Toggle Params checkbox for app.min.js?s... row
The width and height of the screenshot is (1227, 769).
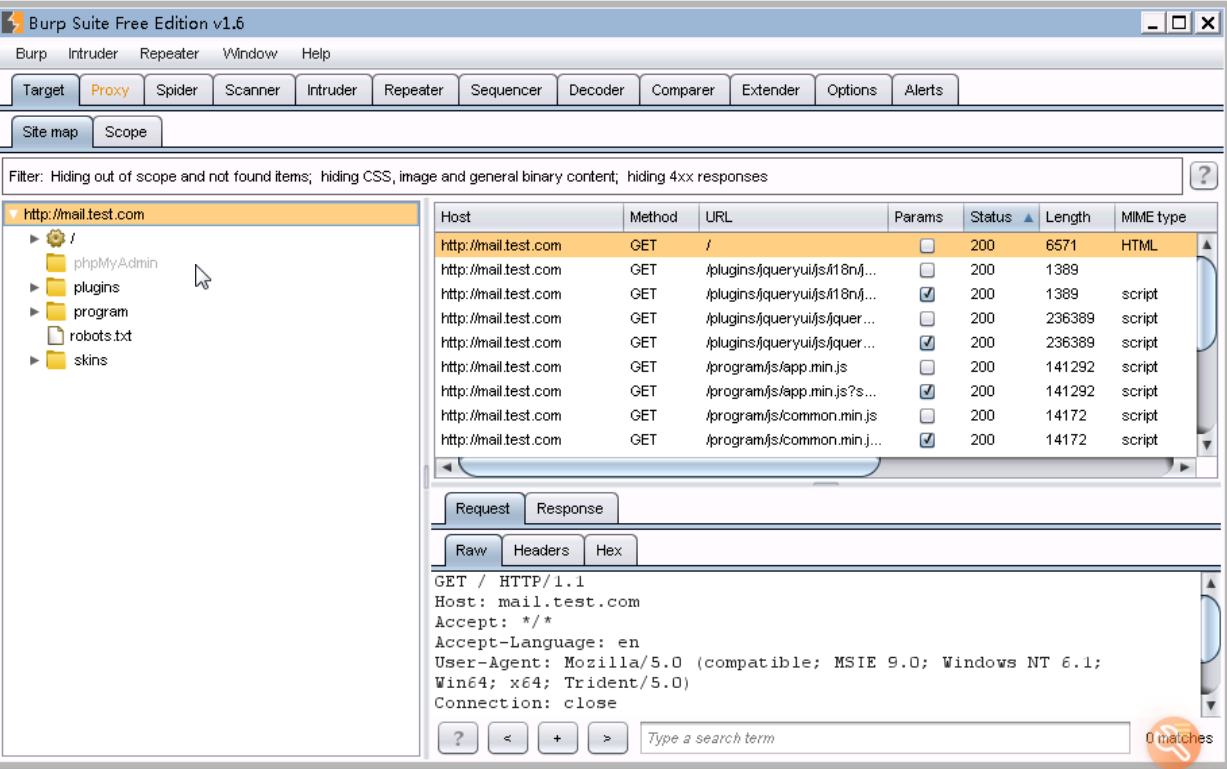[928, 391]
